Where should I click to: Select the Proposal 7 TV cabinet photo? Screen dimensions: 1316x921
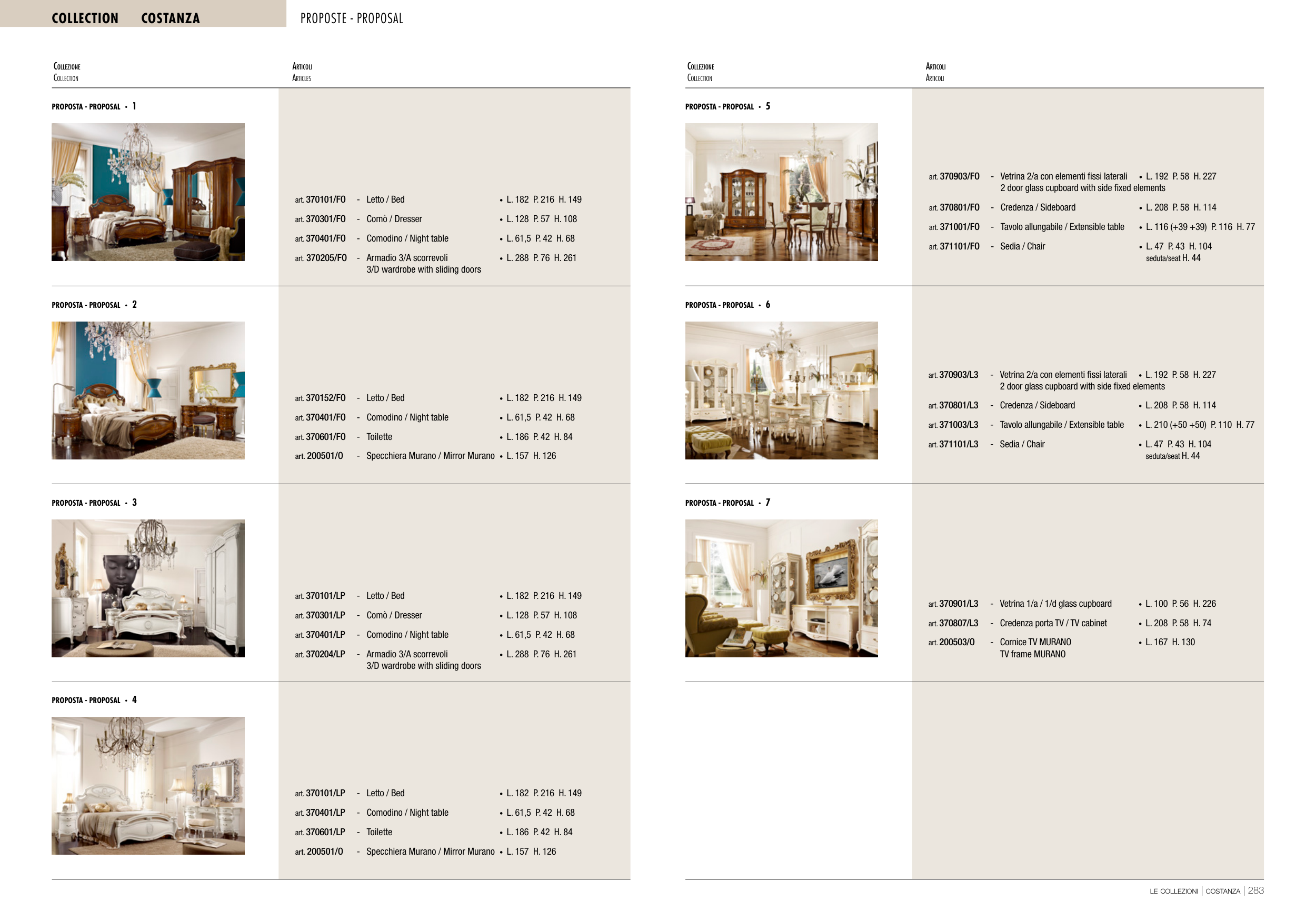pyautogui.click(x=781, y=588)
